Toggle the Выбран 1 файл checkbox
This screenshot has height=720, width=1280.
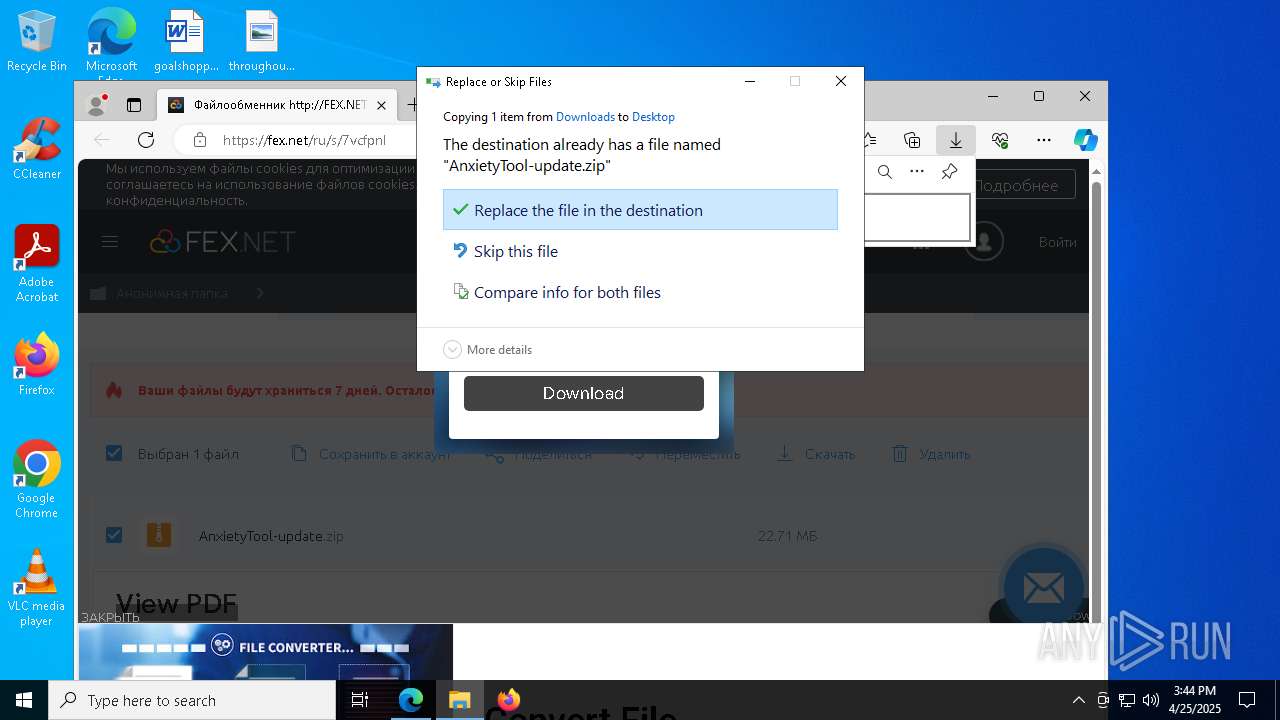[x=114, y=454]
